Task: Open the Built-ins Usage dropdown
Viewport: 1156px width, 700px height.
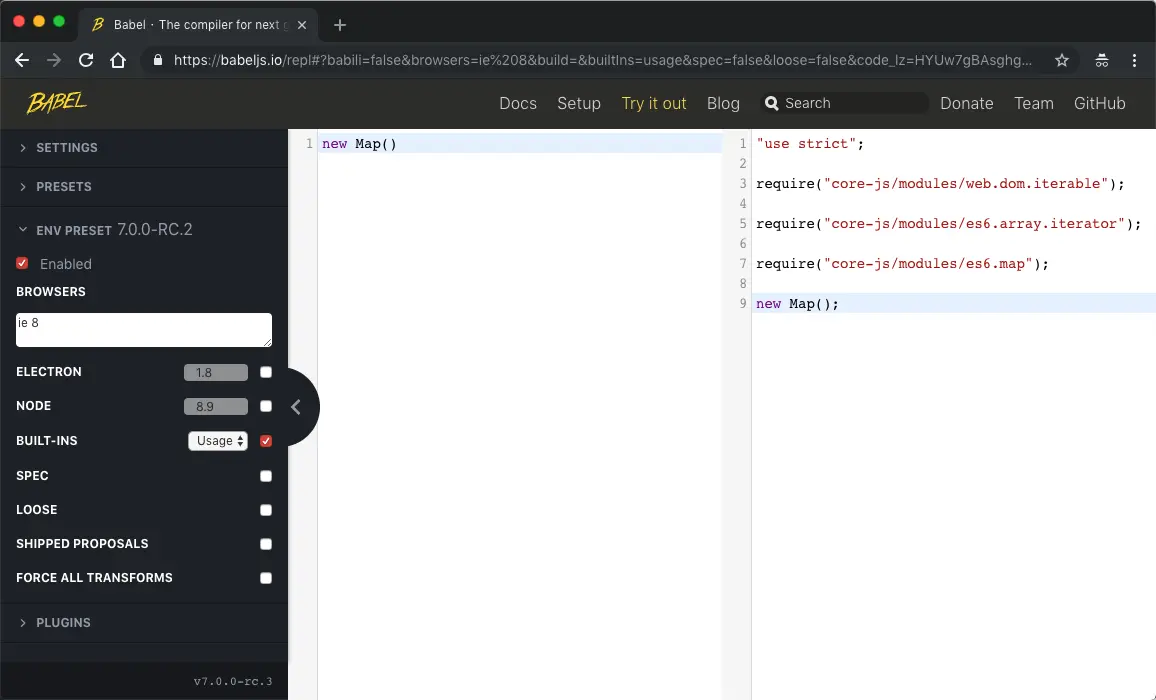Action: pos(217,441)
